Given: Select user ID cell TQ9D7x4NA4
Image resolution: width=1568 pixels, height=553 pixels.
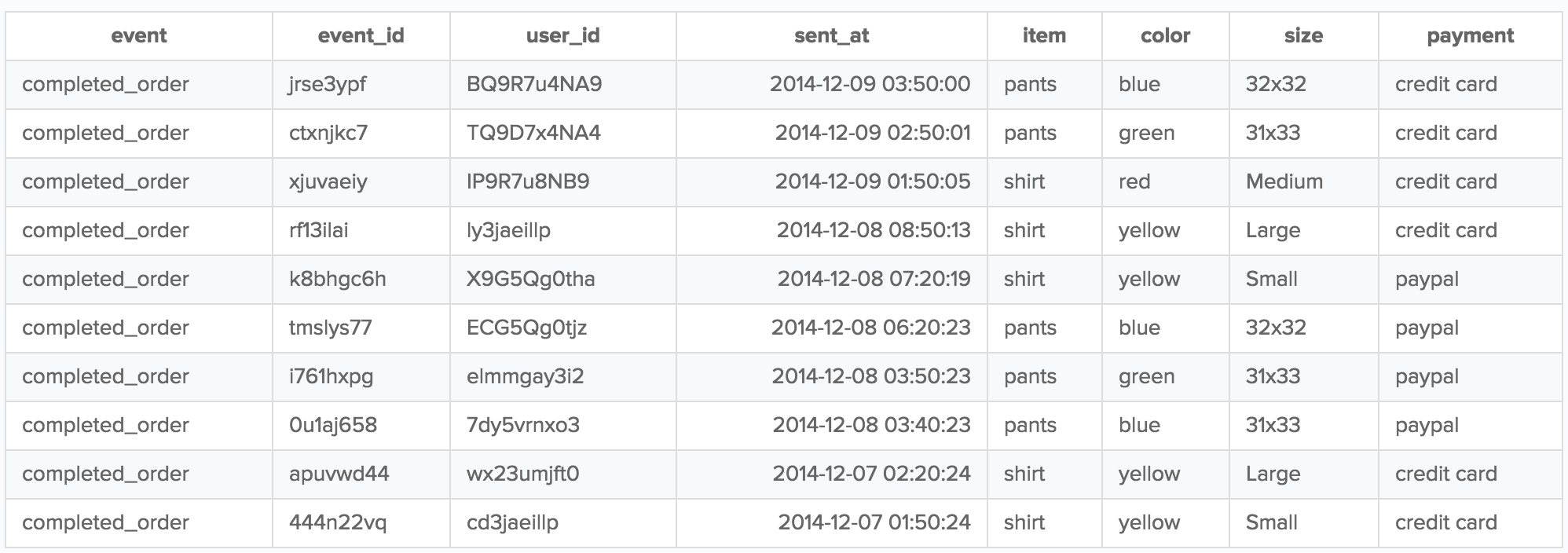Looking at the screenshot, I should [x=533, y=134].
